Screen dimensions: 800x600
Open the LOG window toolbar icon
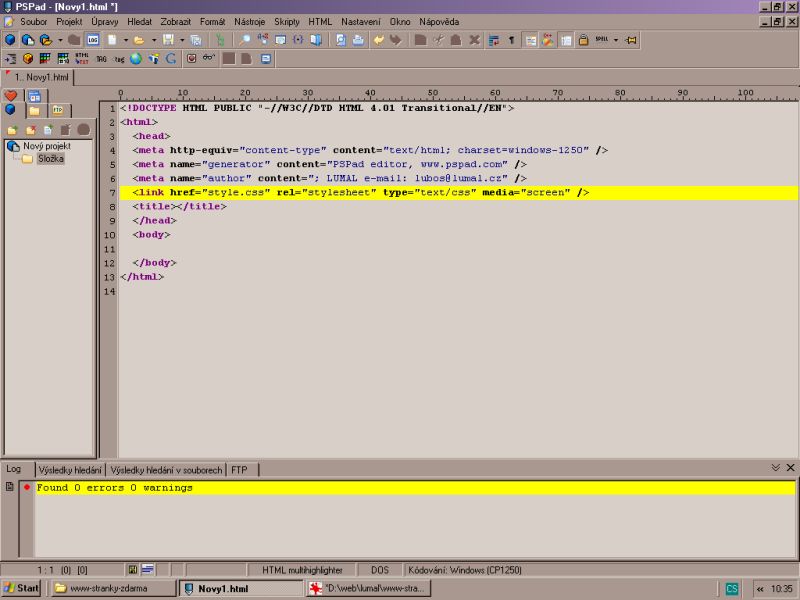click(x=93, y=40)
